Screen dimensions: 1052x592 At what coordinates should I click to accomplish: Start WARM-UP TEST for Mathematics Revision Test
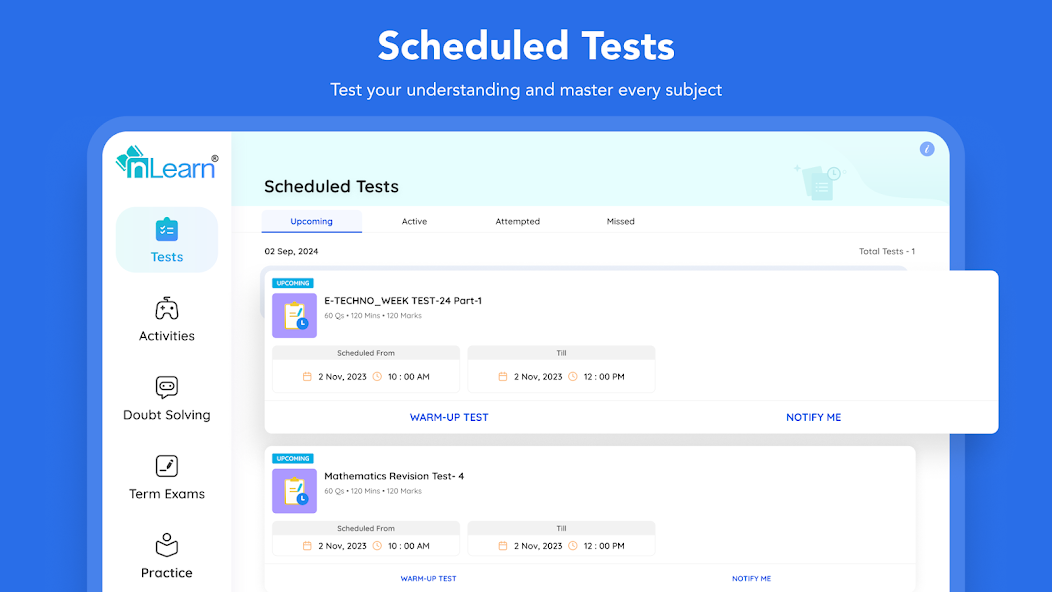tap(428, 578)
